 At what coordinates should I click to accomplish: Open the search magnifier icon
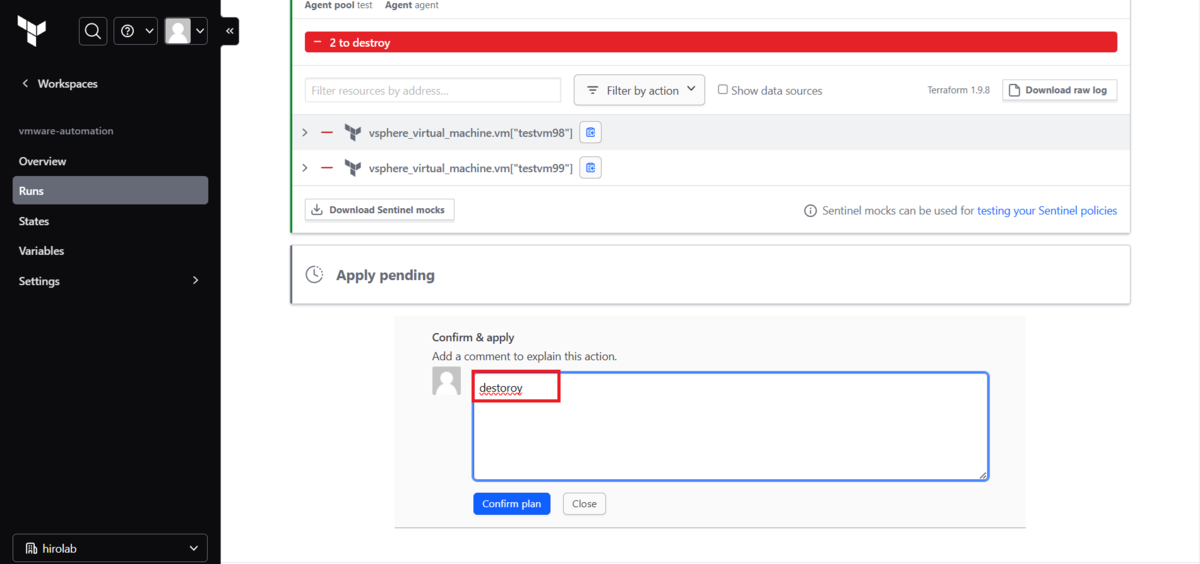click(x=93, y=31)
